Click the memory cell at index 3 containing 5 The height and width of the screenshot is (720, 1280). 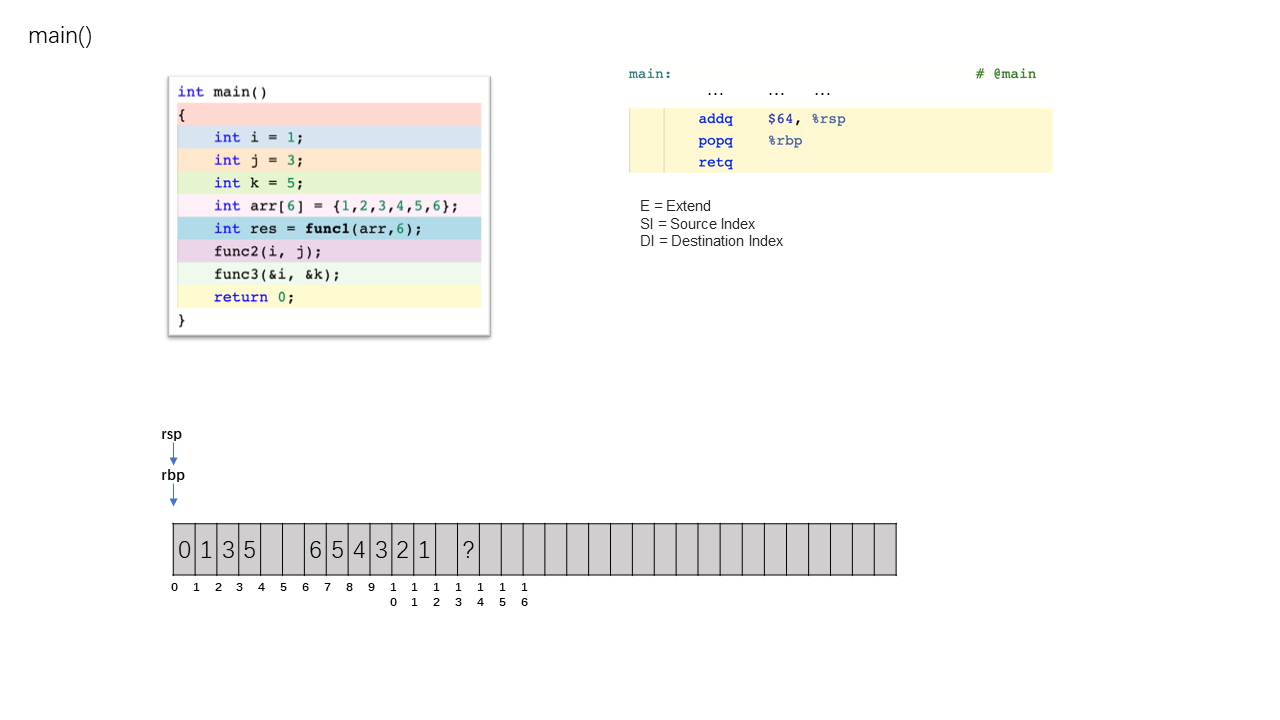pos(250,549)
